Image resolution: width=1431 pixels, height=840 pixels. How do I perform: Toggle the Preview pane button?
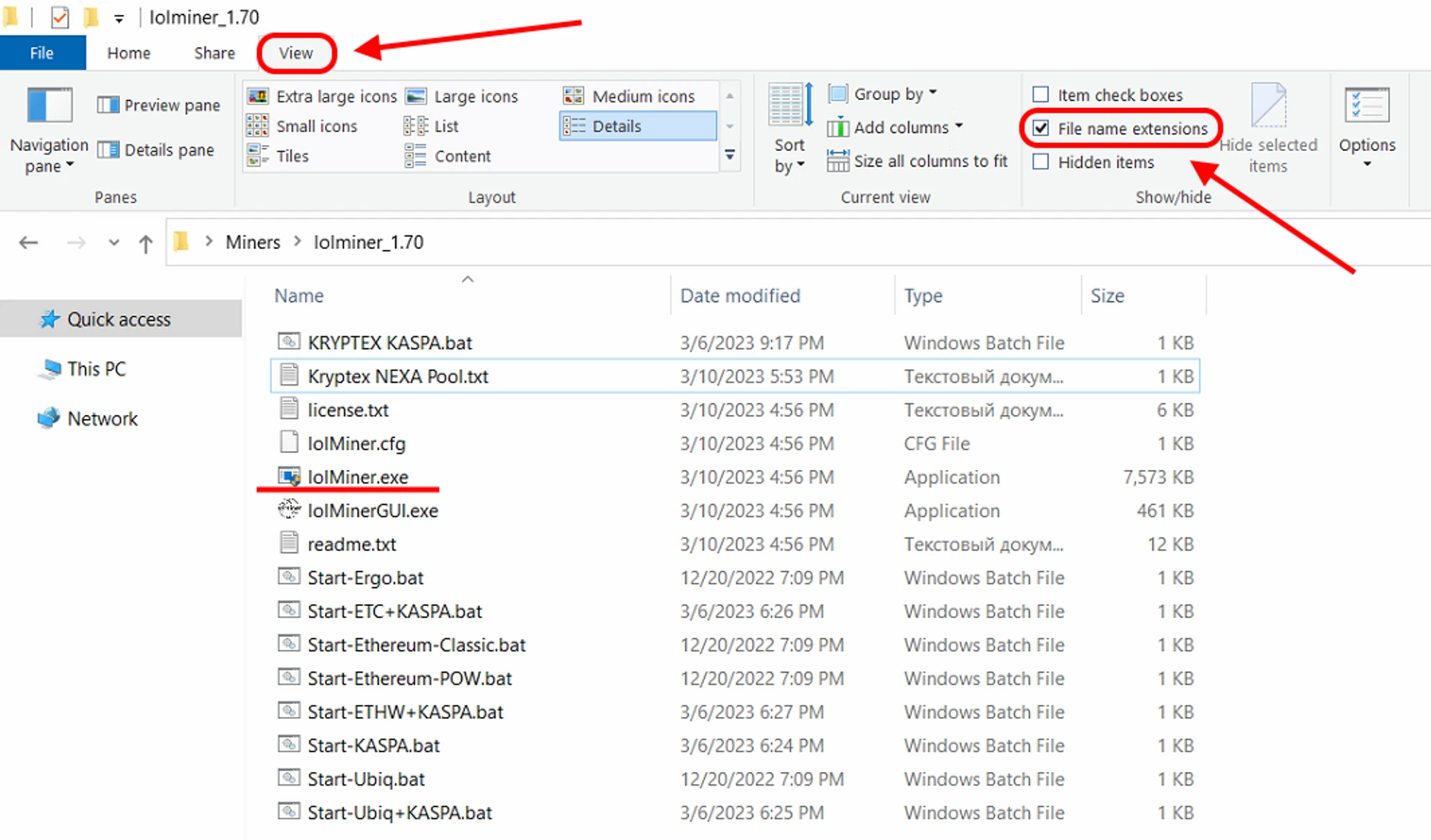[x=159, y=105]
